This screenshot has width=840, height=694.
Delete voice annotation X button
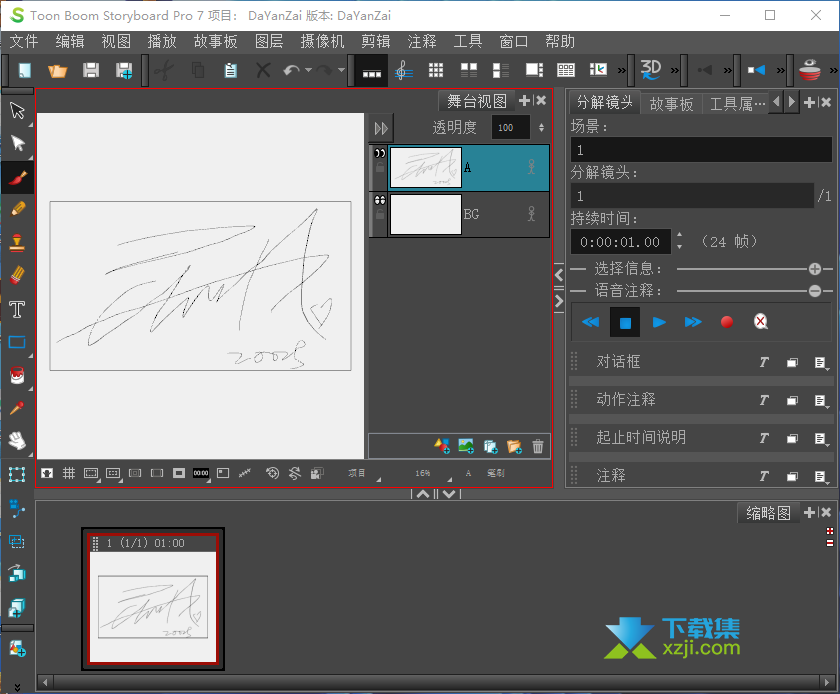click(761, 322)
